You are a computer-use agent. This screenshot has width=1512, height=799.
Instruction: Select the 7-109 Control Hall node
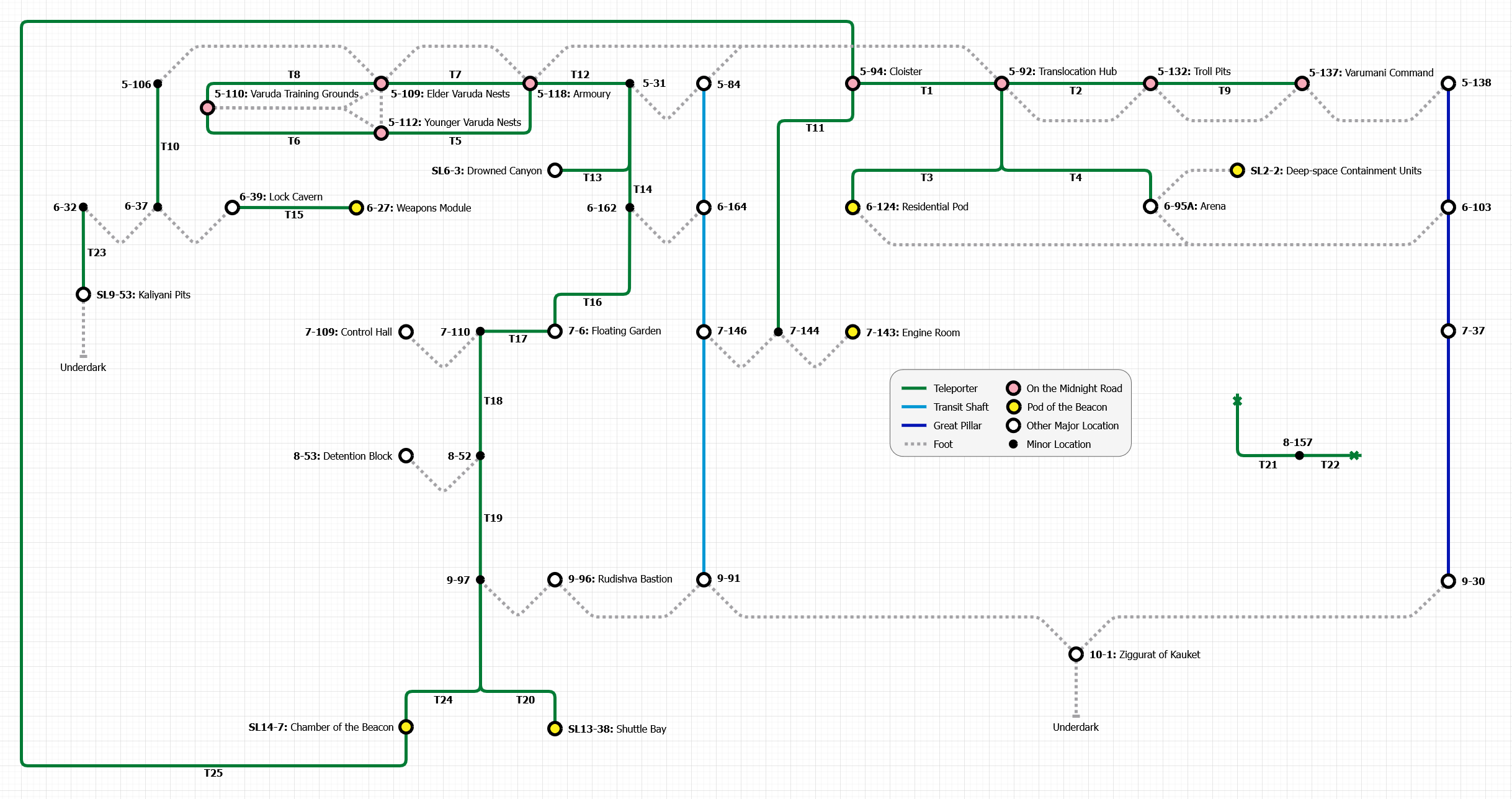pos(406,331)
